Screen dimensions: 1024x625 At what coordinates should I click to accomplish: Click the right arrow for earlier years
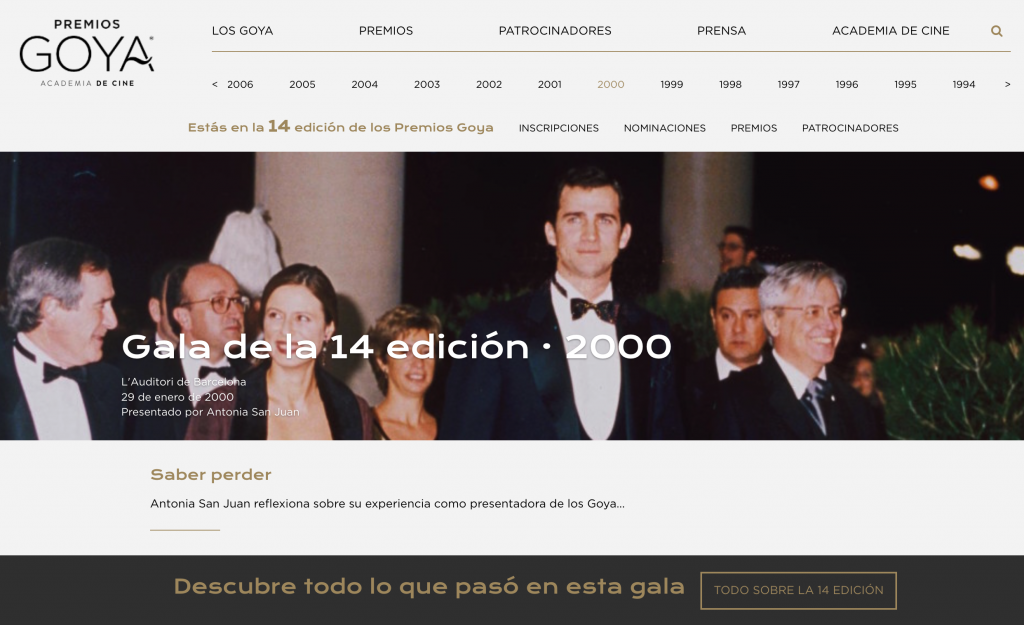(1007, 85)
